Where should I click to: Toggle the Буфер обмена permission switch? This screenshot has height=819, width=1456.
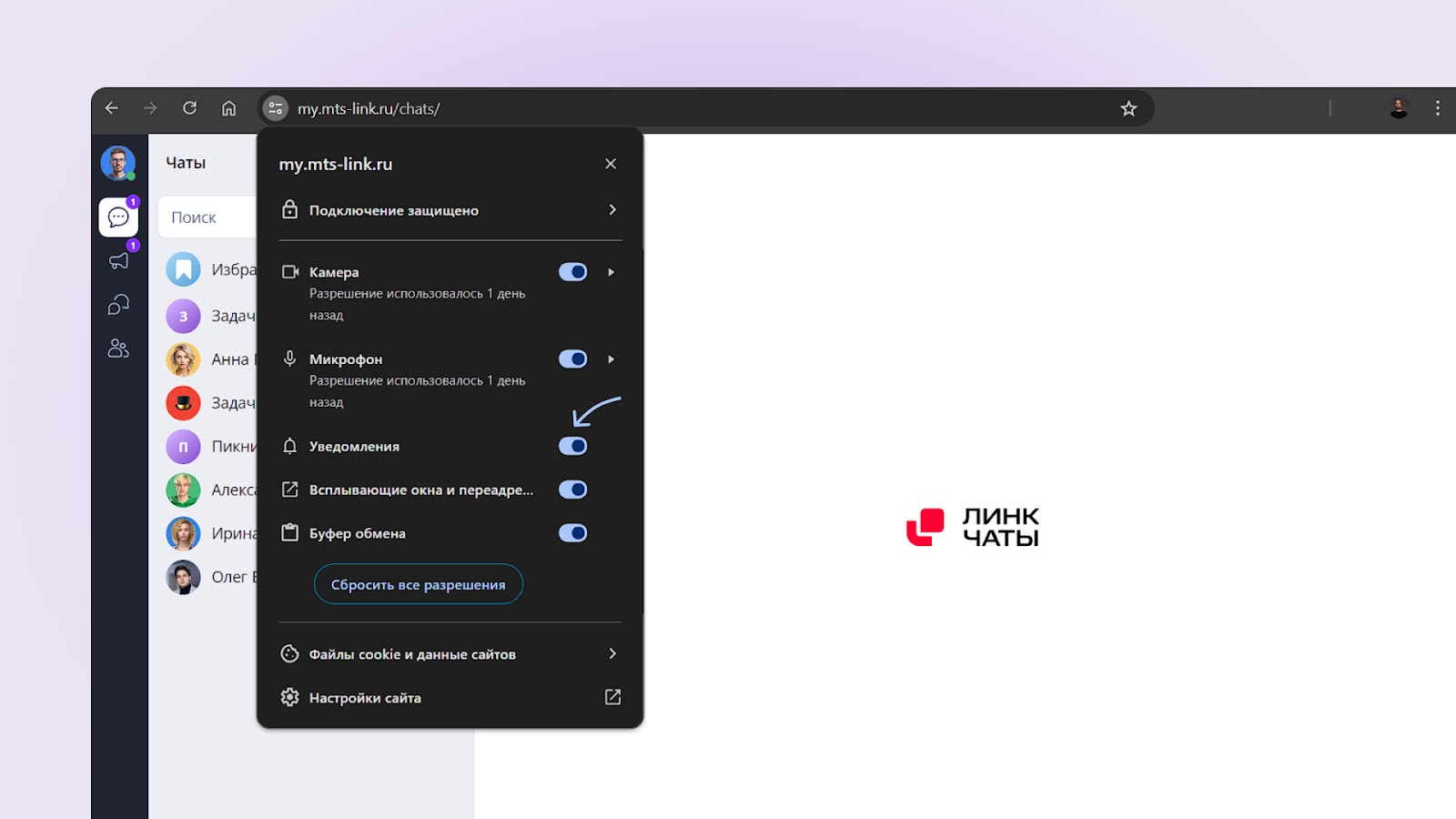[x=572, y=533]
